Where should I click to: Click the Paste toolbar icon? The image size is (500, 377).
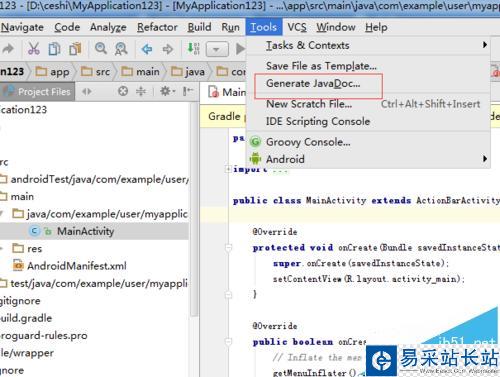(75, 49)
